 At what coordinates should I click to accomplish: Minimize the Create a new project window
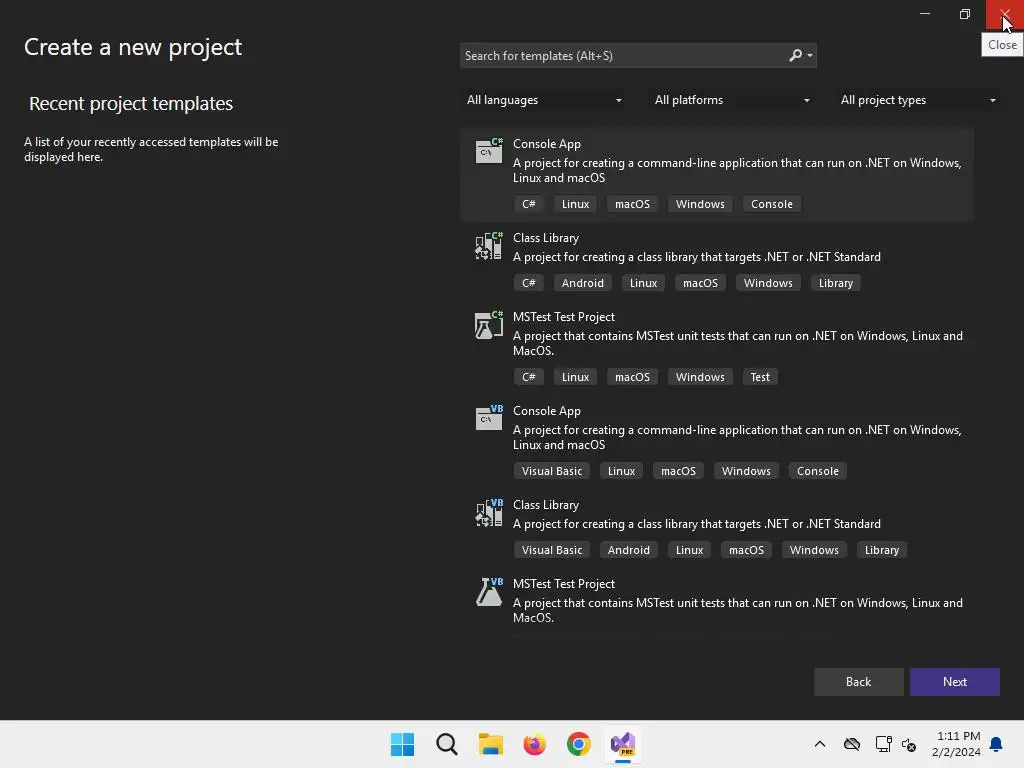[x=925, y=14]
